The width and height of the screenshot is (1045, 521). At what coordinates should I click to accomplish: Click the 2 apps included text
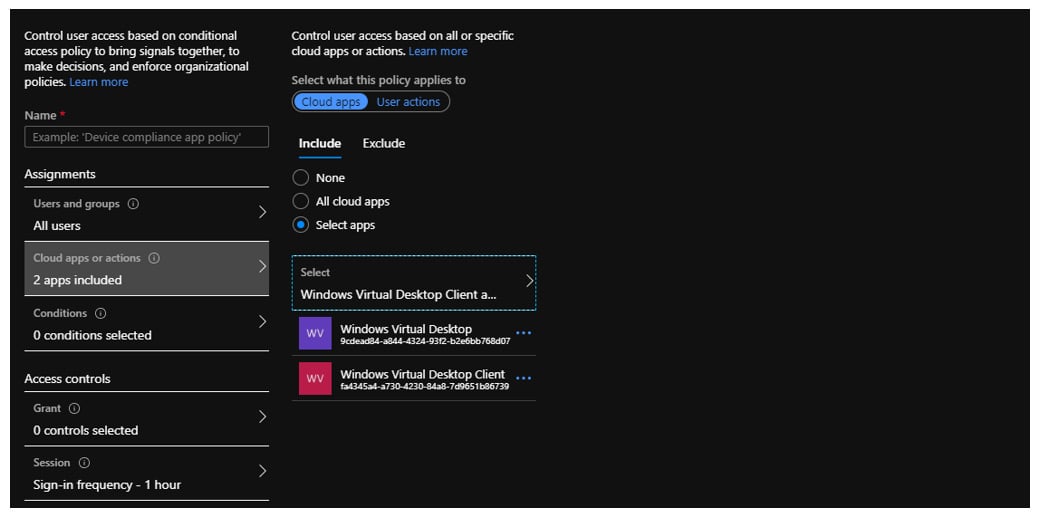click(x=77, y=280)
